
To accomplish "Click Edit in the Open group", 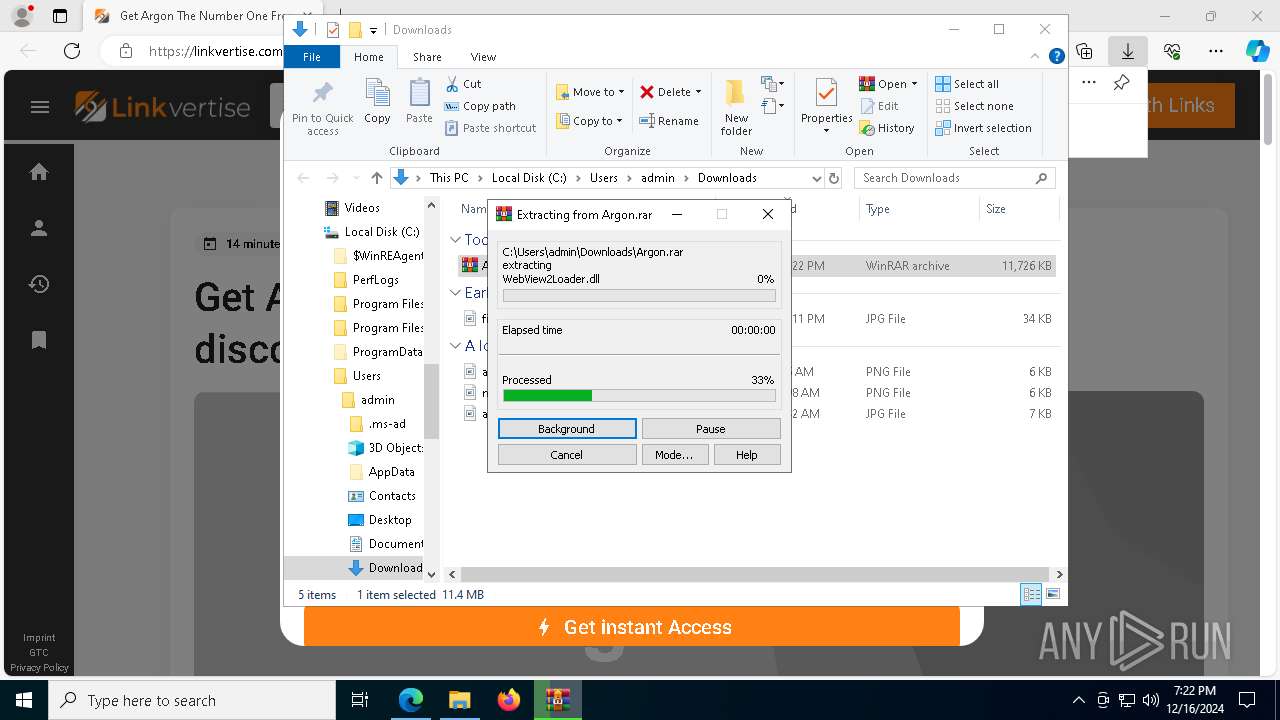I will pyautogui.click(x=879, y=106).
